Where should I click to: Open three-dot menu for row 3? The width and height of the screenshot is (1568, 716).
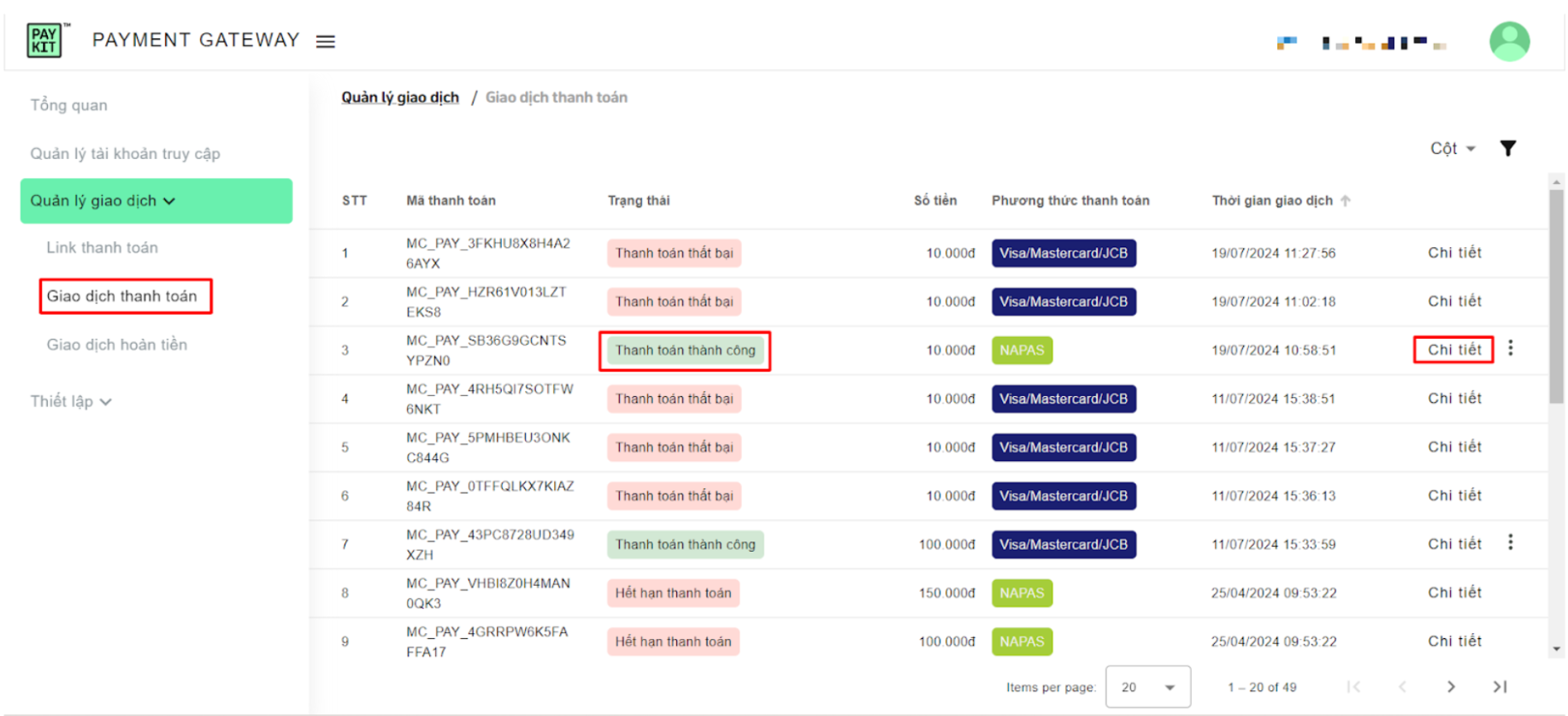pyautogui.click(x=1511, y=348)
